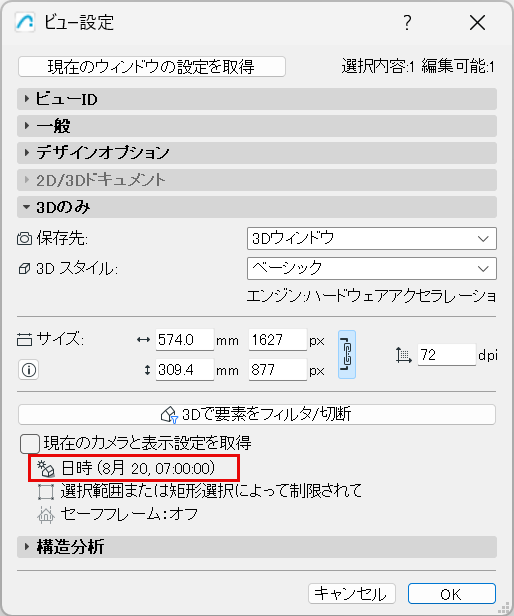Screen dimensions: 514x616
Task: Click the vertical height arrow icon
Action: 147,370
